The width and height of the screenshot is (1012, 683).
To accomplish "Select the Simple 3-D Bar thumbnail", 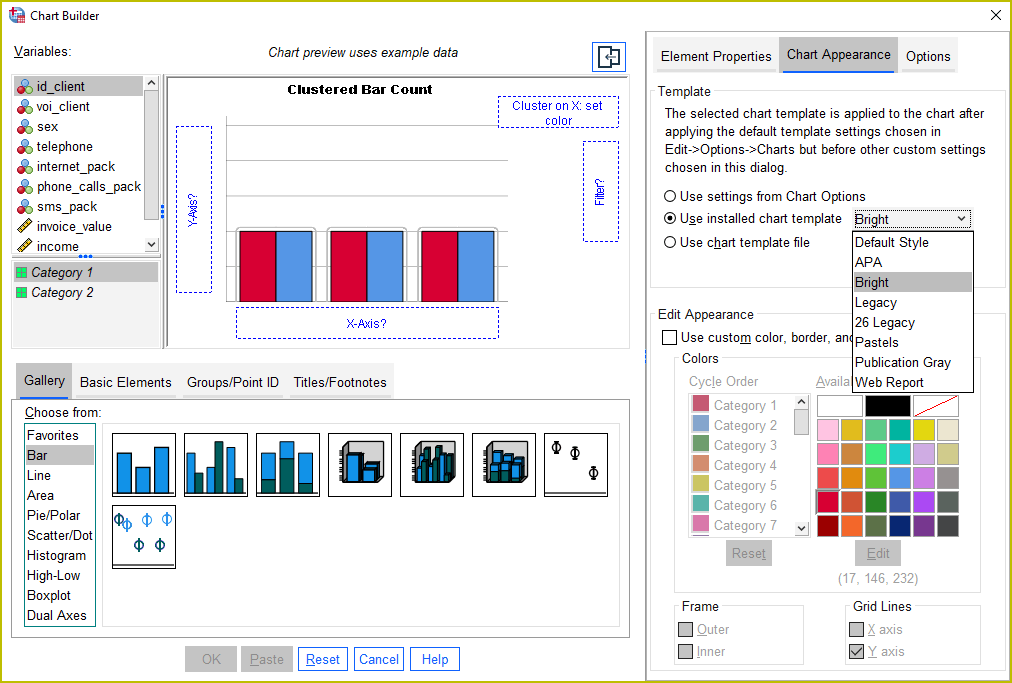I will (x=360, y=465).
